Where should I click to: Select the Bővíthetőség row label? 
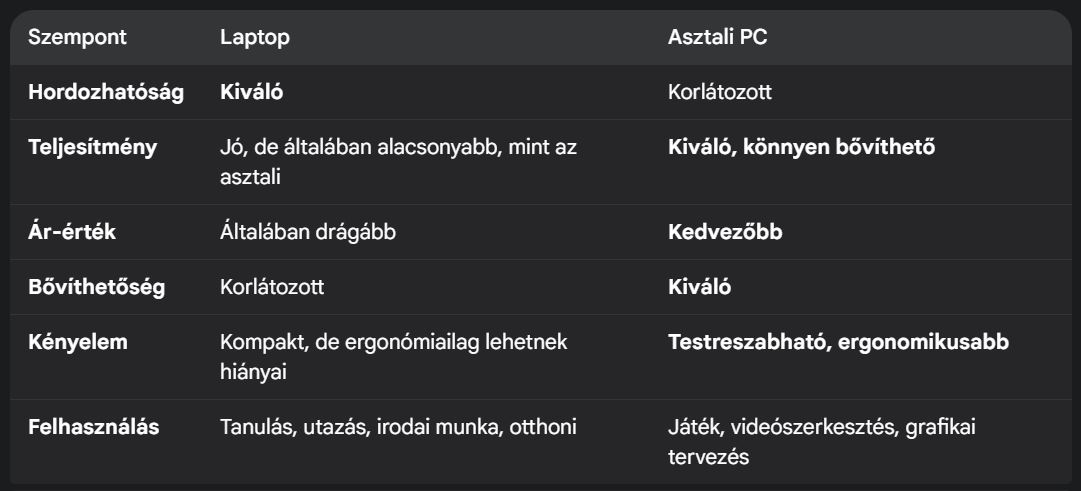coord(97,287)
